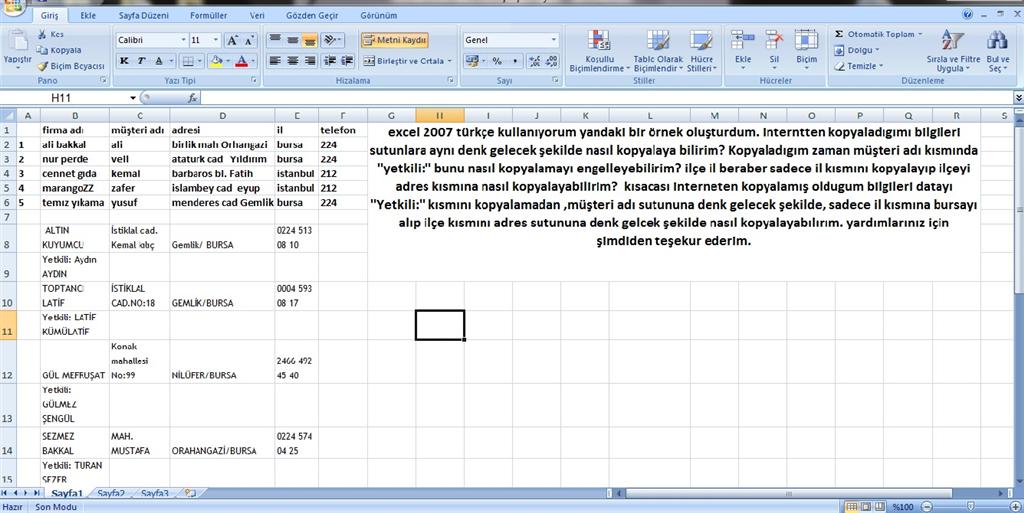Click the Kes (Cut) scissors icon
1024x513 pixels.
(x=42, y=34)
